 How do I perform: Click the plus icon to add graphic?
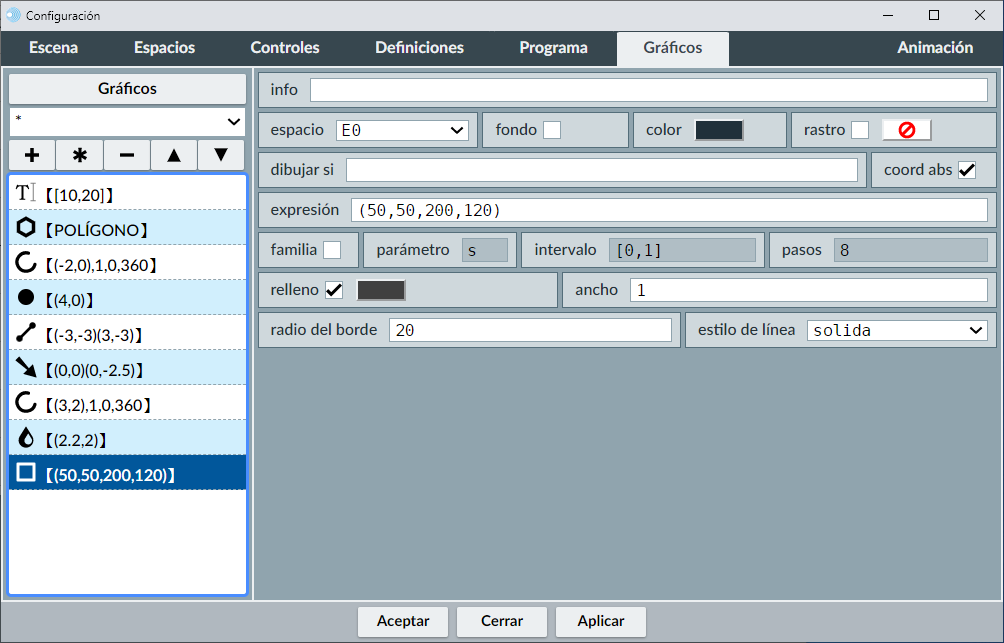(x=32, y=155)
